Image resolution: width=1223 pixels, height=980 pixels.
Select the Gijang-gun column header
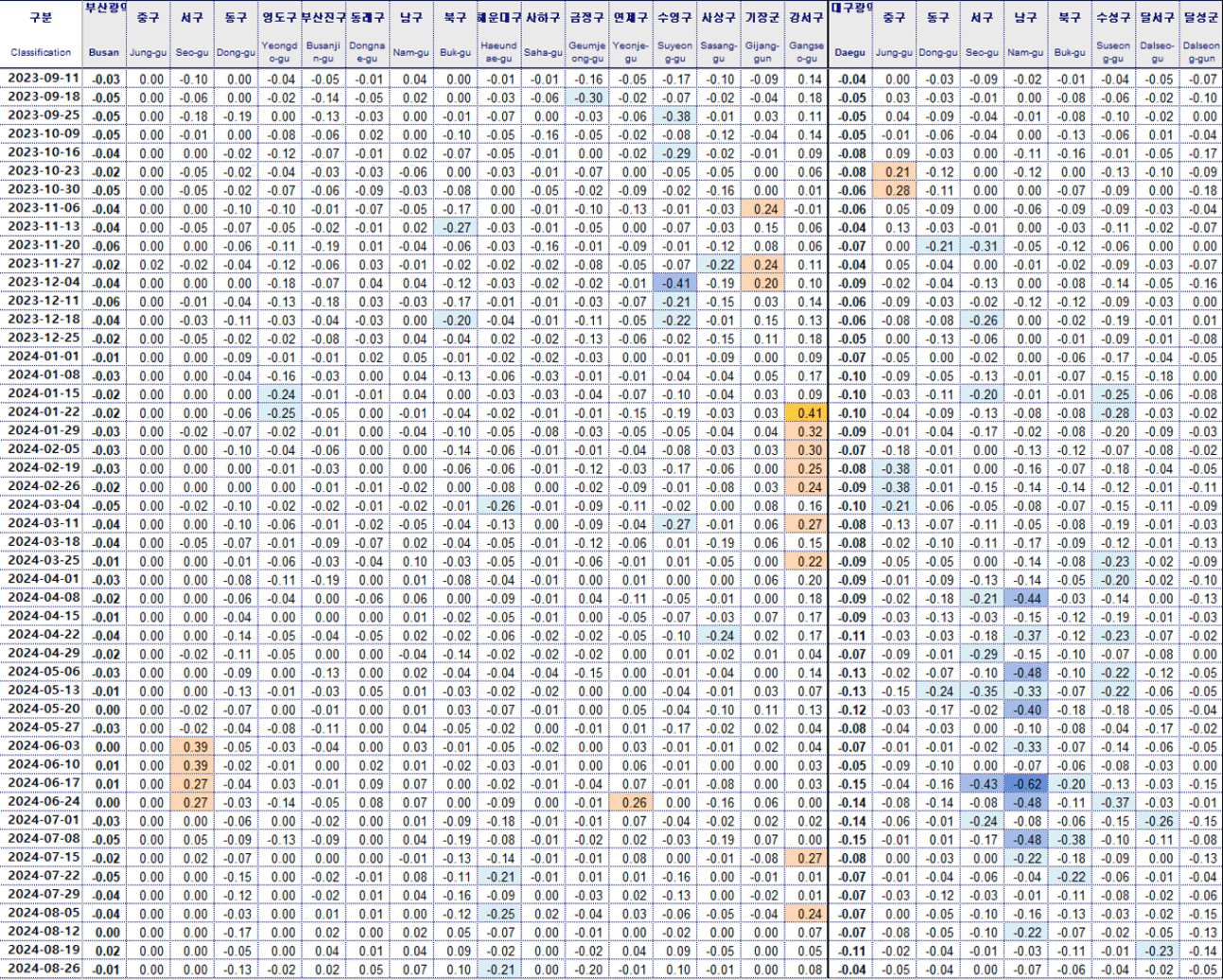[762, 52]
